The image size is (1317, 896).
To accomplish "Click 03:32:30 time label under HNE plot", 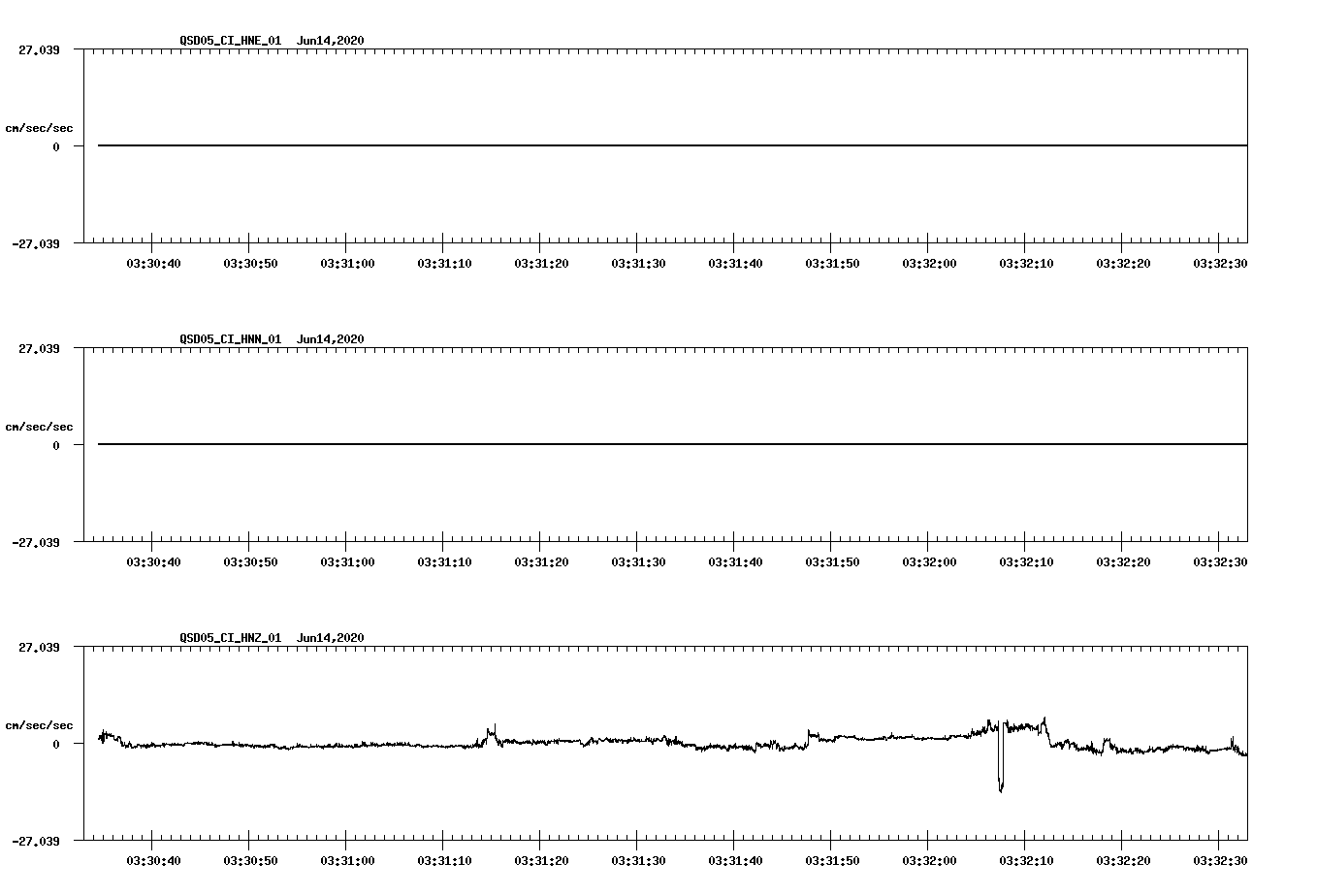I will [1220, 263].
